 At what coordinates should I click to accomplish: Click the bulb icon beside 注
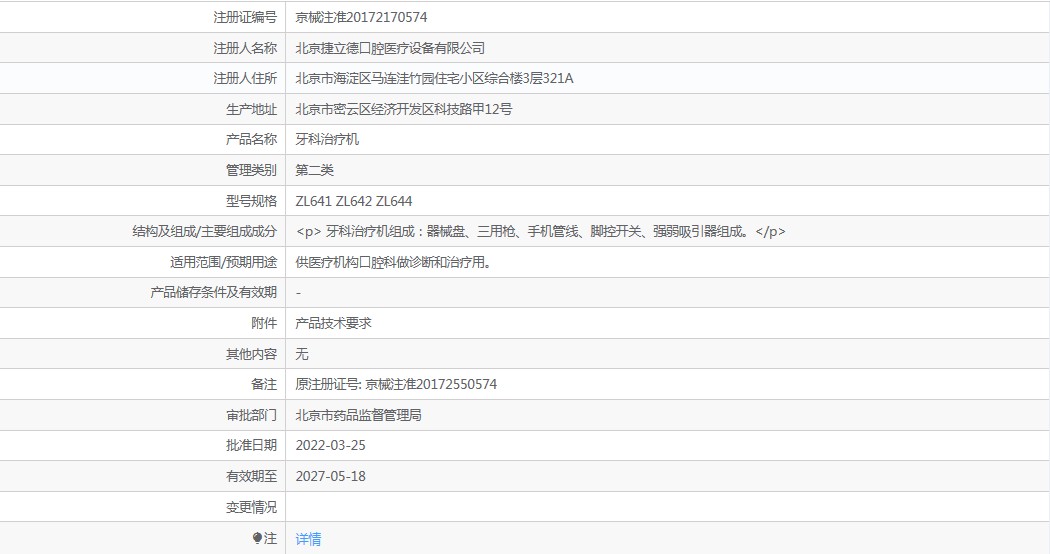point(257,538)
